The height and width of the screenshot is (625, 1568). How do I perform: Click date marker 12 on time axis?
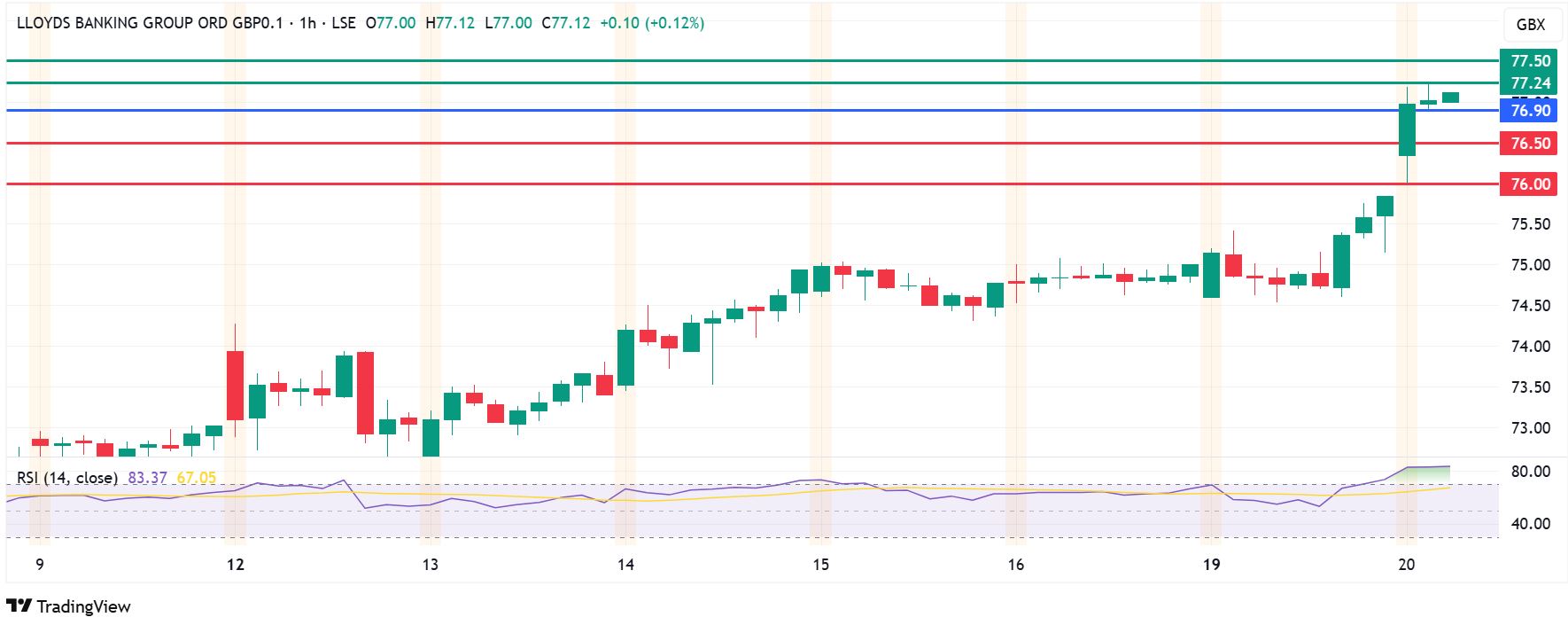(235, 565)
